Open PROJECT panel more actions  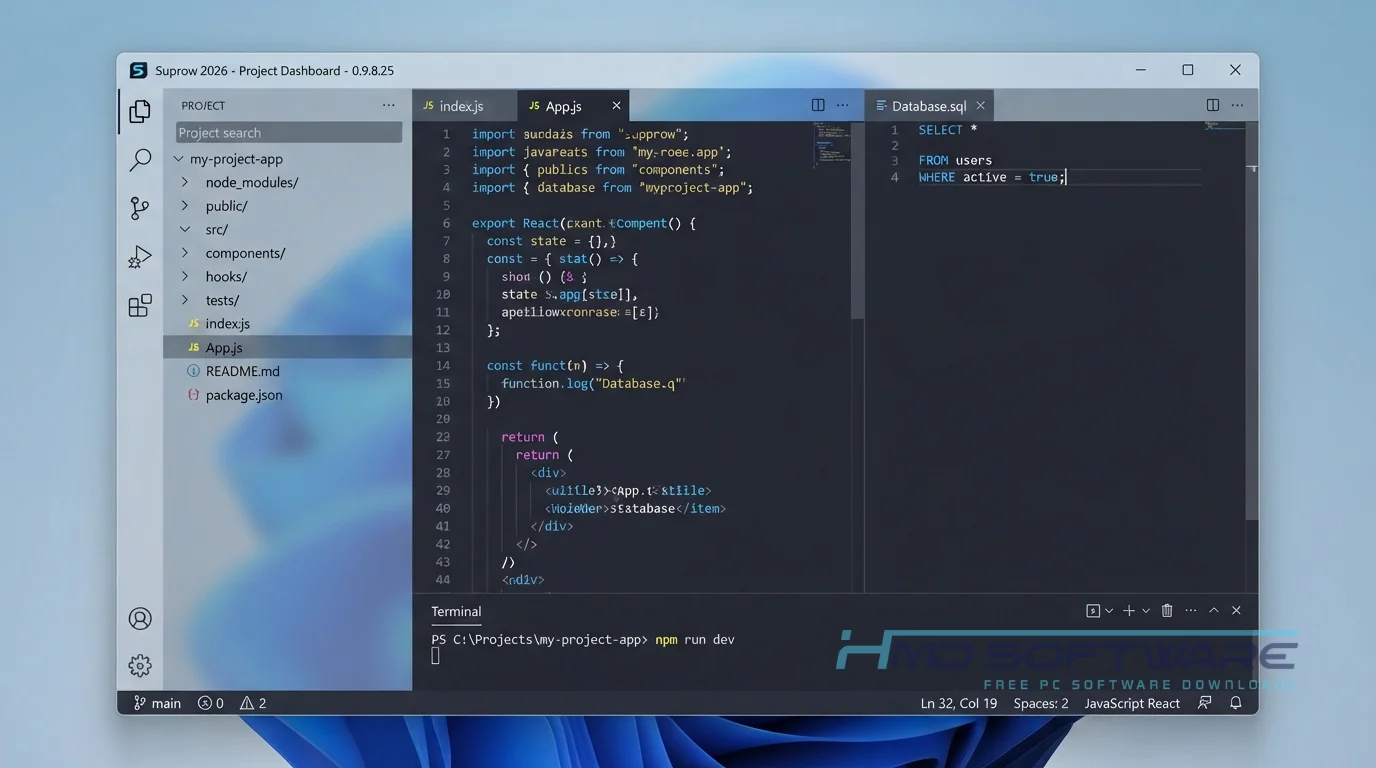(389, 105)
